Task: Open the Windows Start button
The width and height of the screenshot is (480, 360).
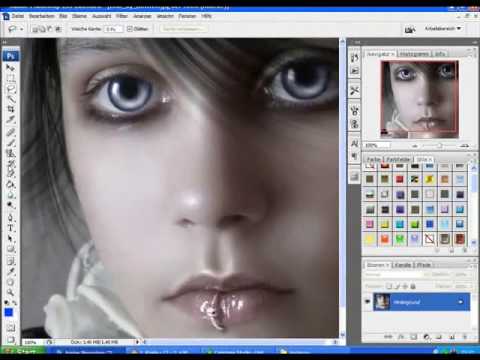Action: [x=23, y=351]
